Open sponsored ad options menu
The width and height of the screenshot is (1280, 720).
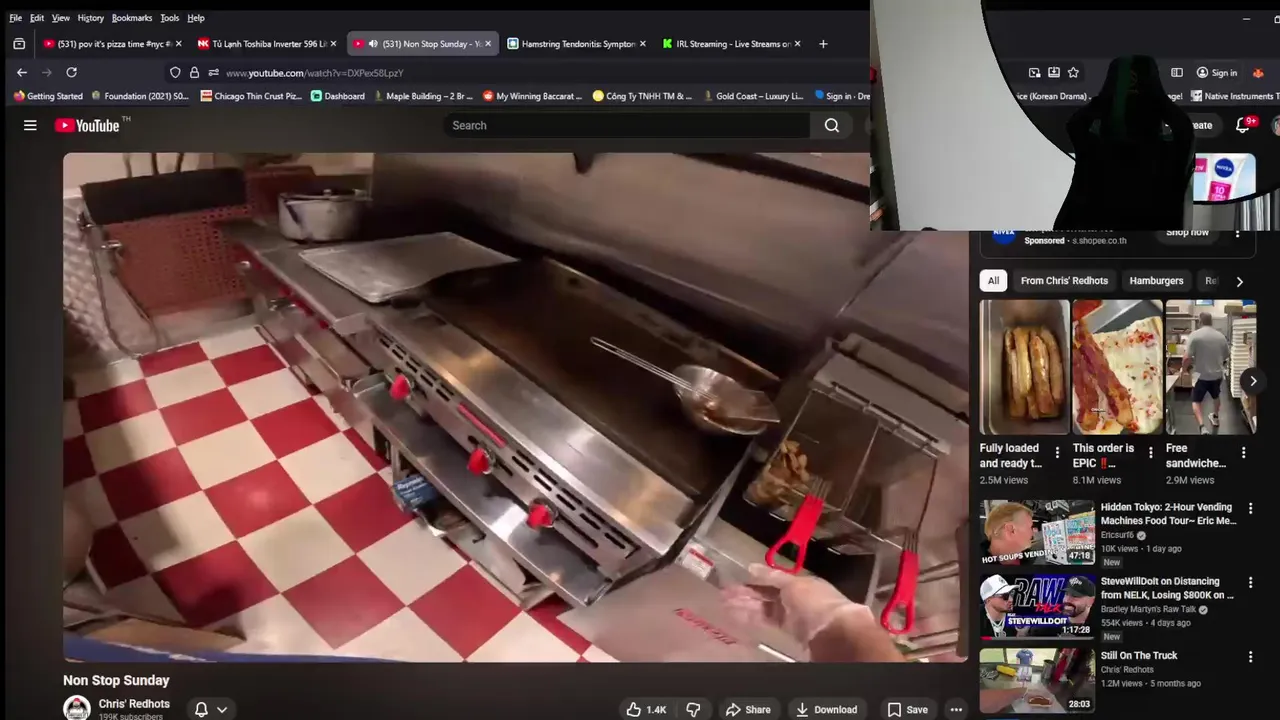1238,233
